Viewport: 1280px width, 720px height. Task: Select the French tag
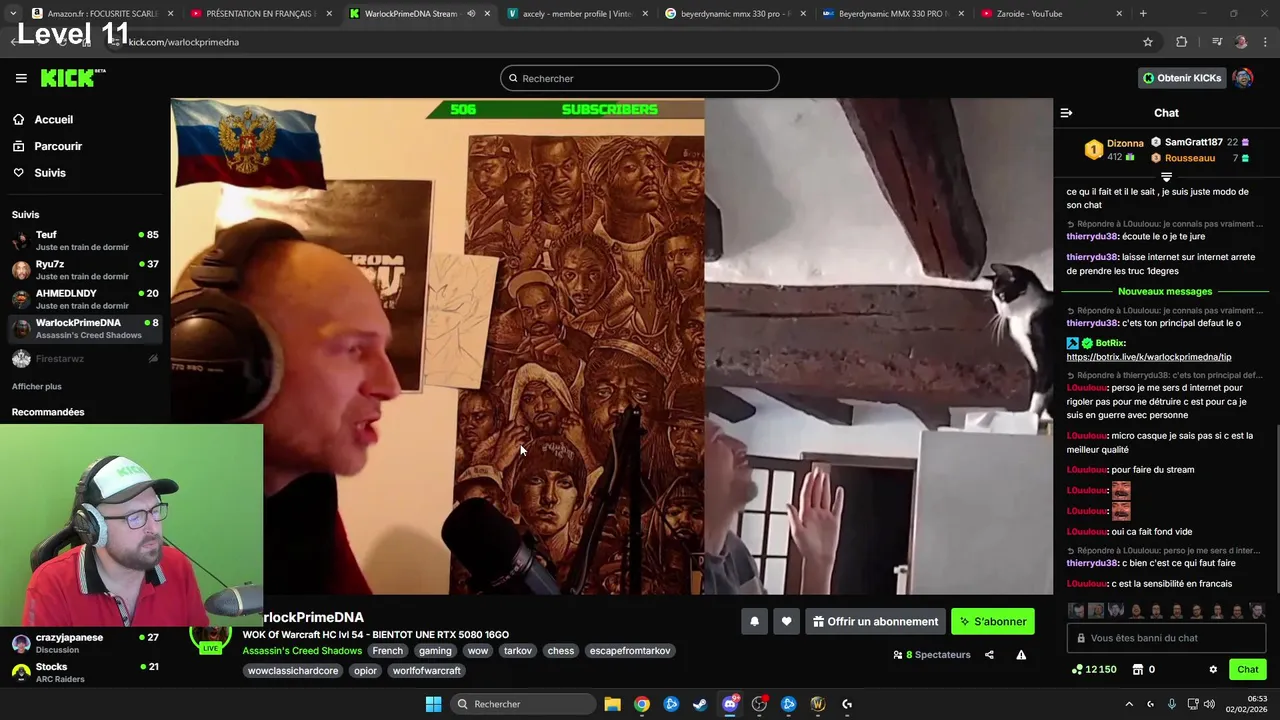(x=388, y=651)
